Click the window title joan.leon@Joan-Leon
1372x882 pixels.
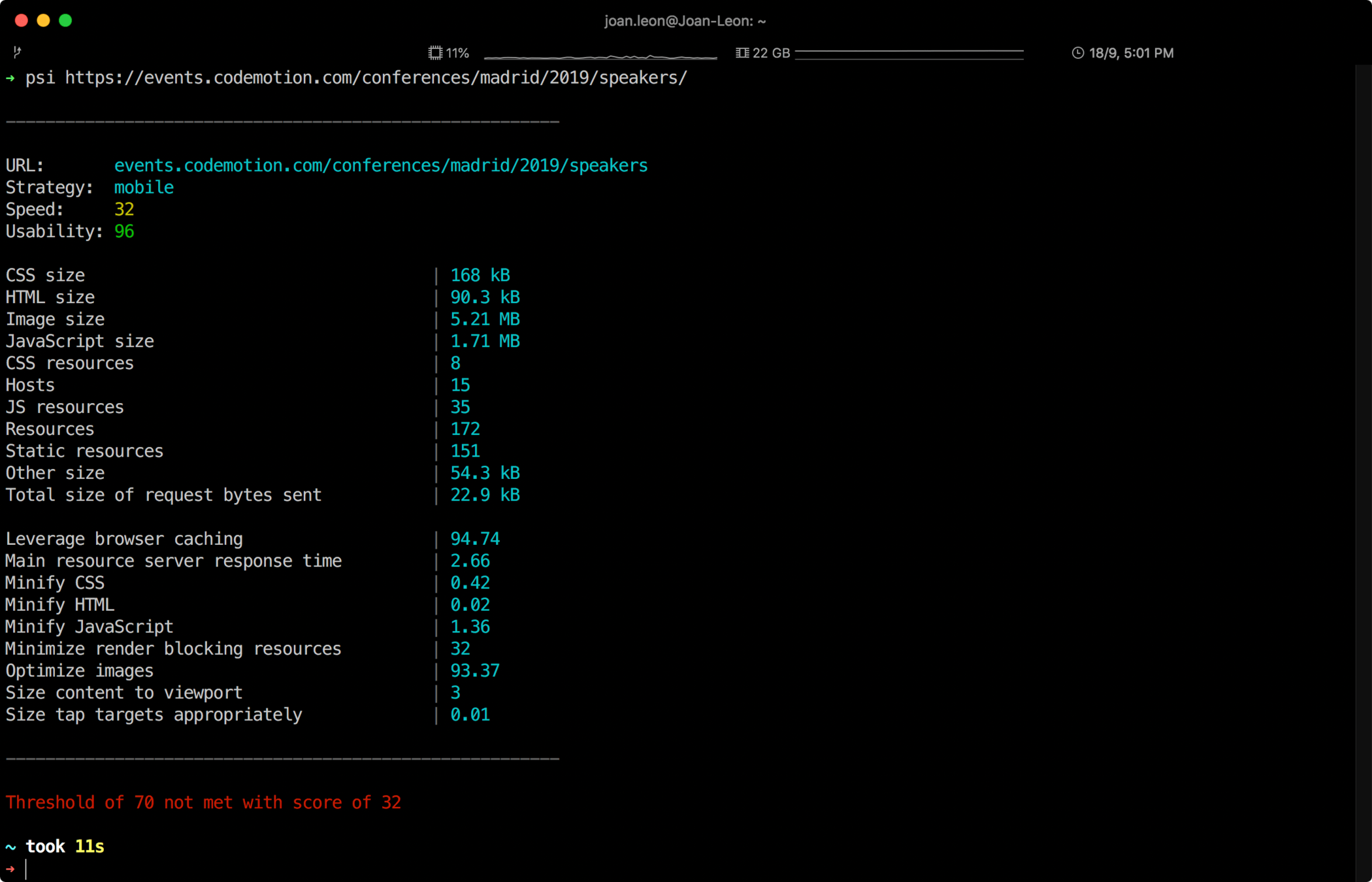click(x=685, y=21)
